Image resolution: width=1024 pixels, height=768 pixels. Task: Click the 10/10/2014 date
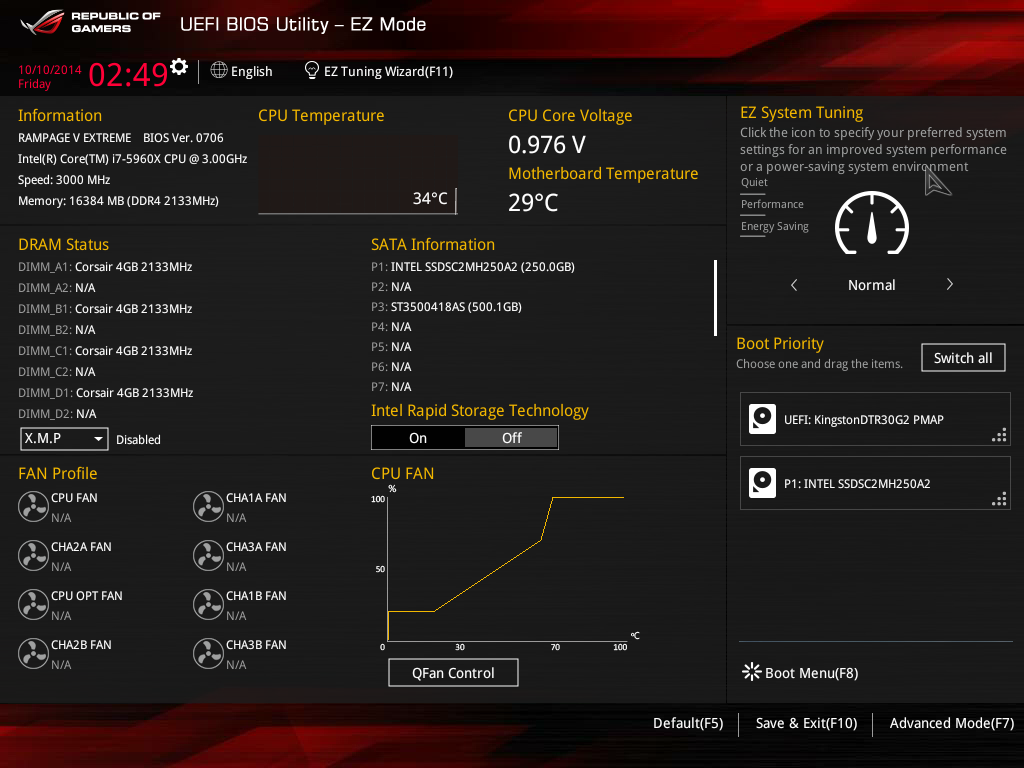coord(50,70)
